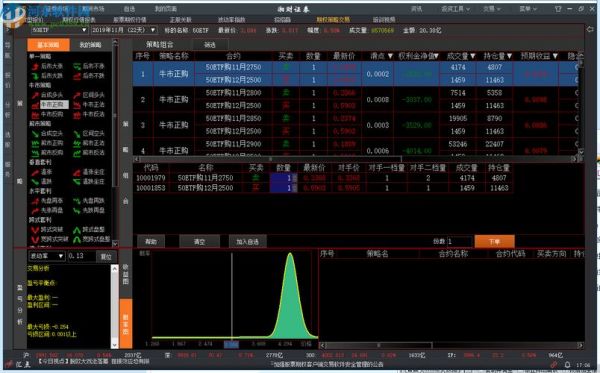Toggle buy/sell direction for 50ETF购11月2750 leg
Screen dimensions: 600x373
pos(256,178)
